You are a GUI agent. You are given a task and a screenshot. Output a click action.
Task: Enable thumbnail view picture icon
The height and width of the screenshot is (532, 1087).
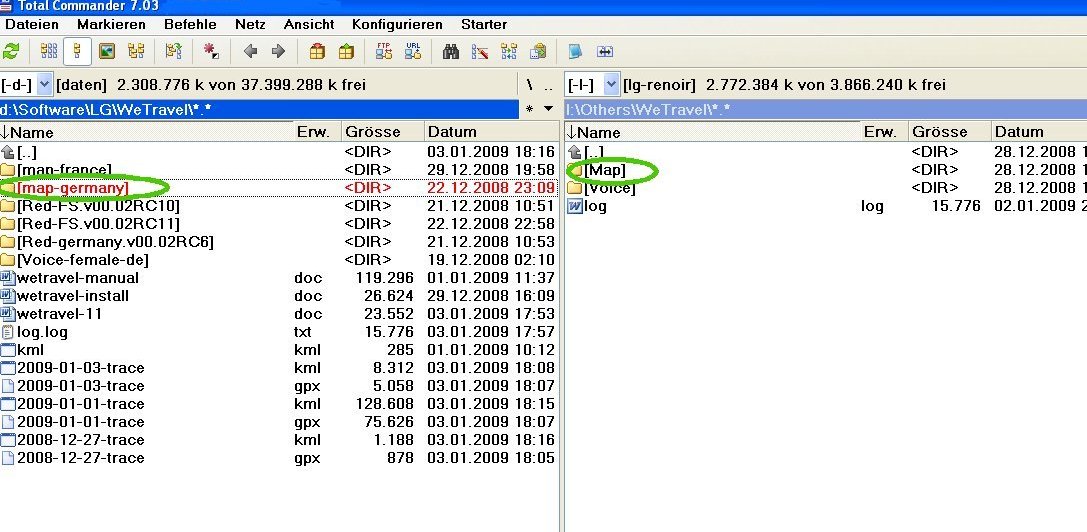point(106,51)
